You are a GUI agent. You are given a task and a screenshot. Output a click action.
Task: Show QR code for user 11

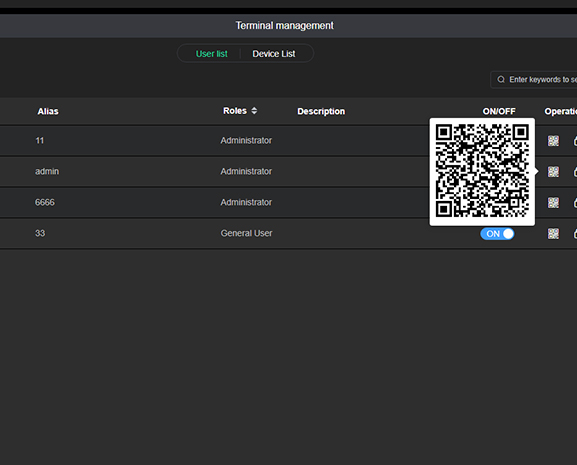tap(553, 141)
